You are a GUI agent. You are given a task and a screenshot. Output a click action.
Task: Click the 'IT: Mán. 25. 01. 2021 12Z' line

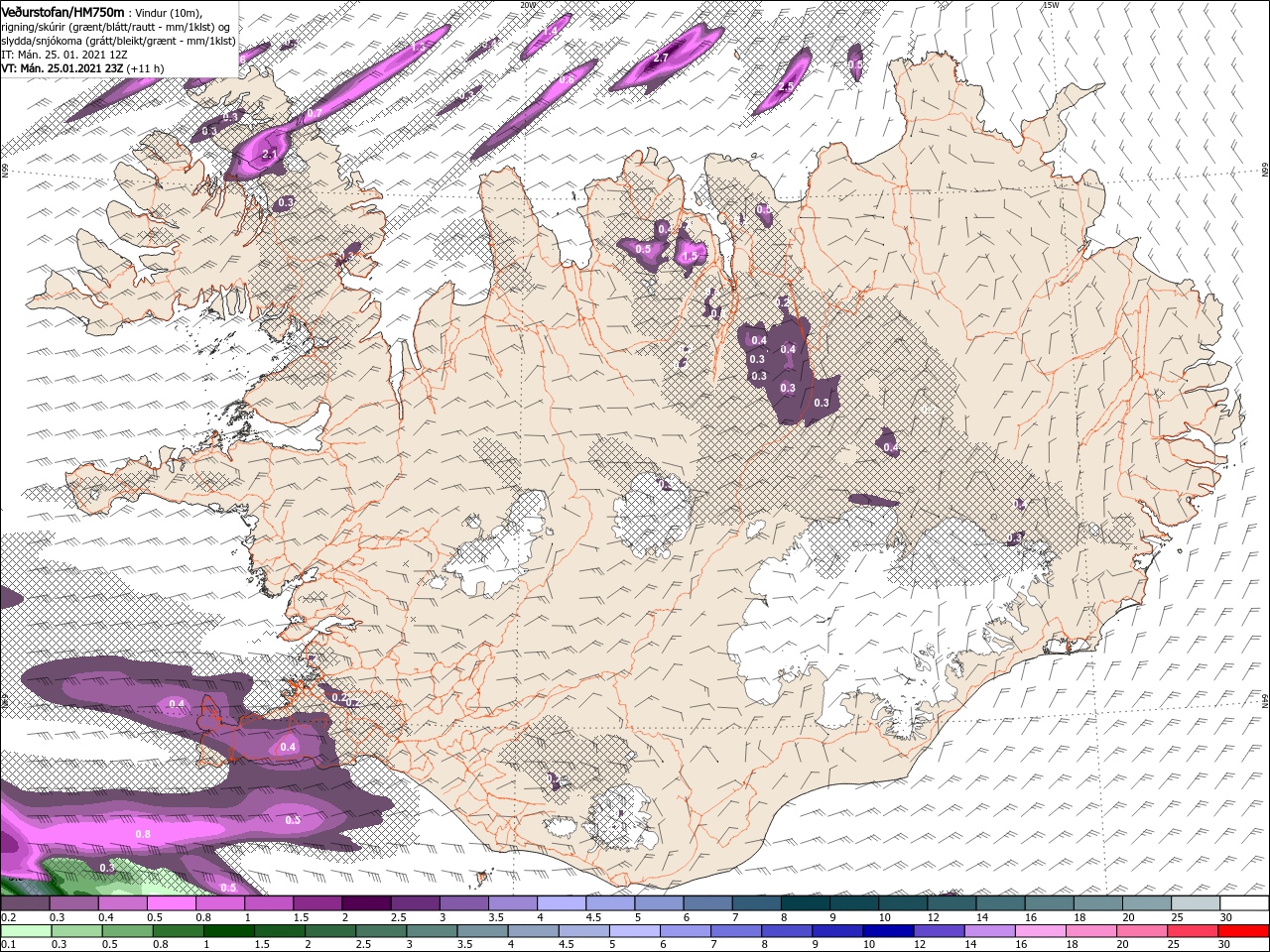pos(65,55)
